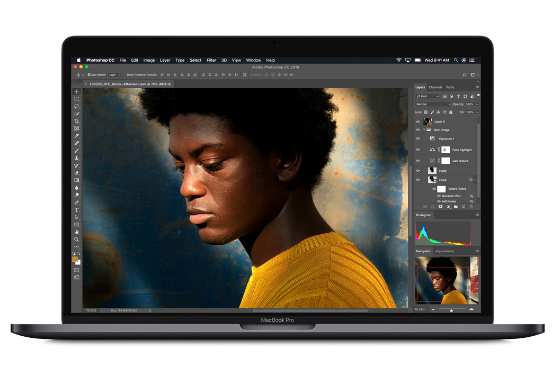Viewport: 555px width, 385px height.
Task: Select the Rectangular Marquee tool
Action: 77,99
